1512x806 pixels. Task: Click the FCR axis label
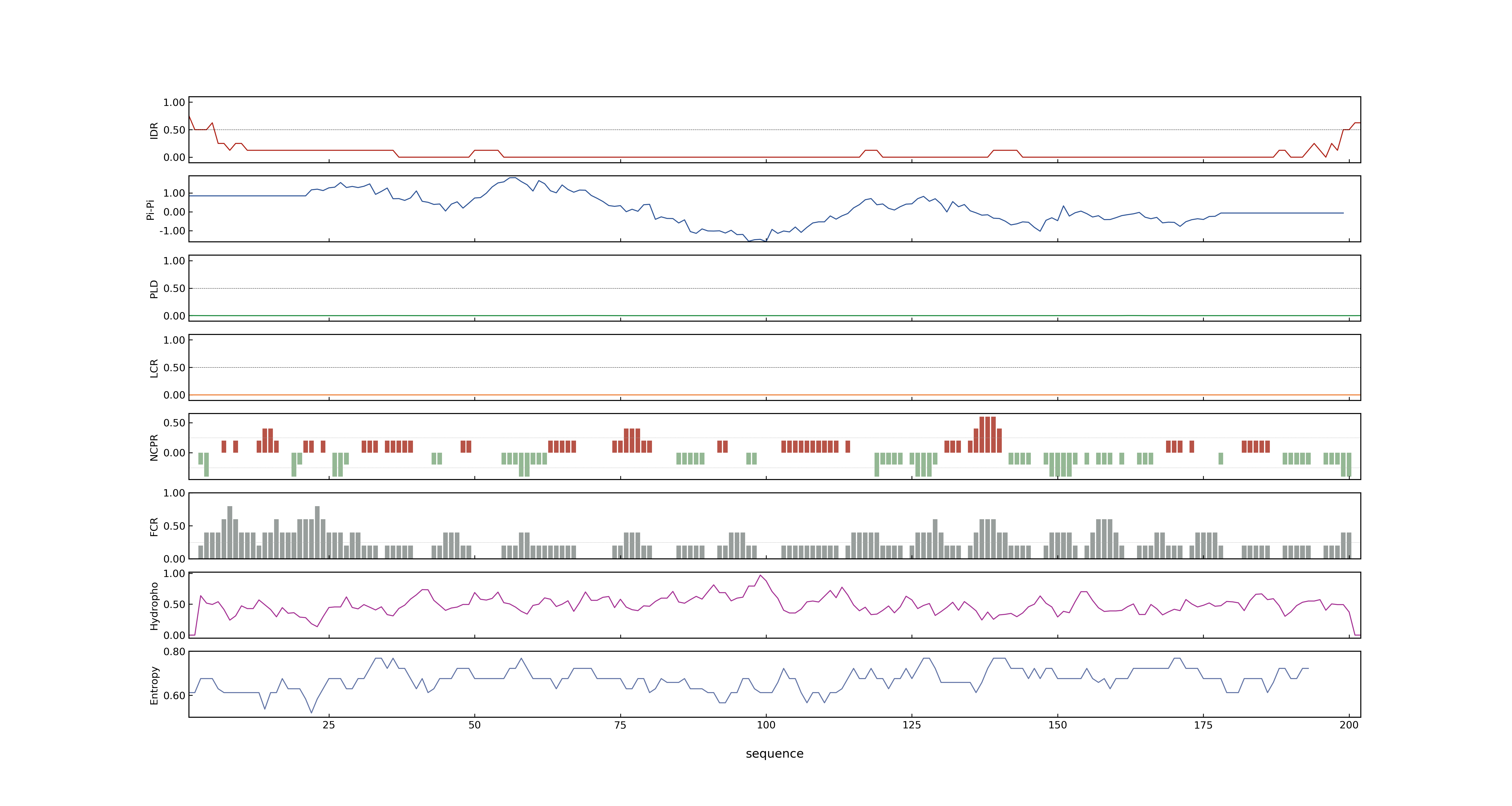(154, 527)
